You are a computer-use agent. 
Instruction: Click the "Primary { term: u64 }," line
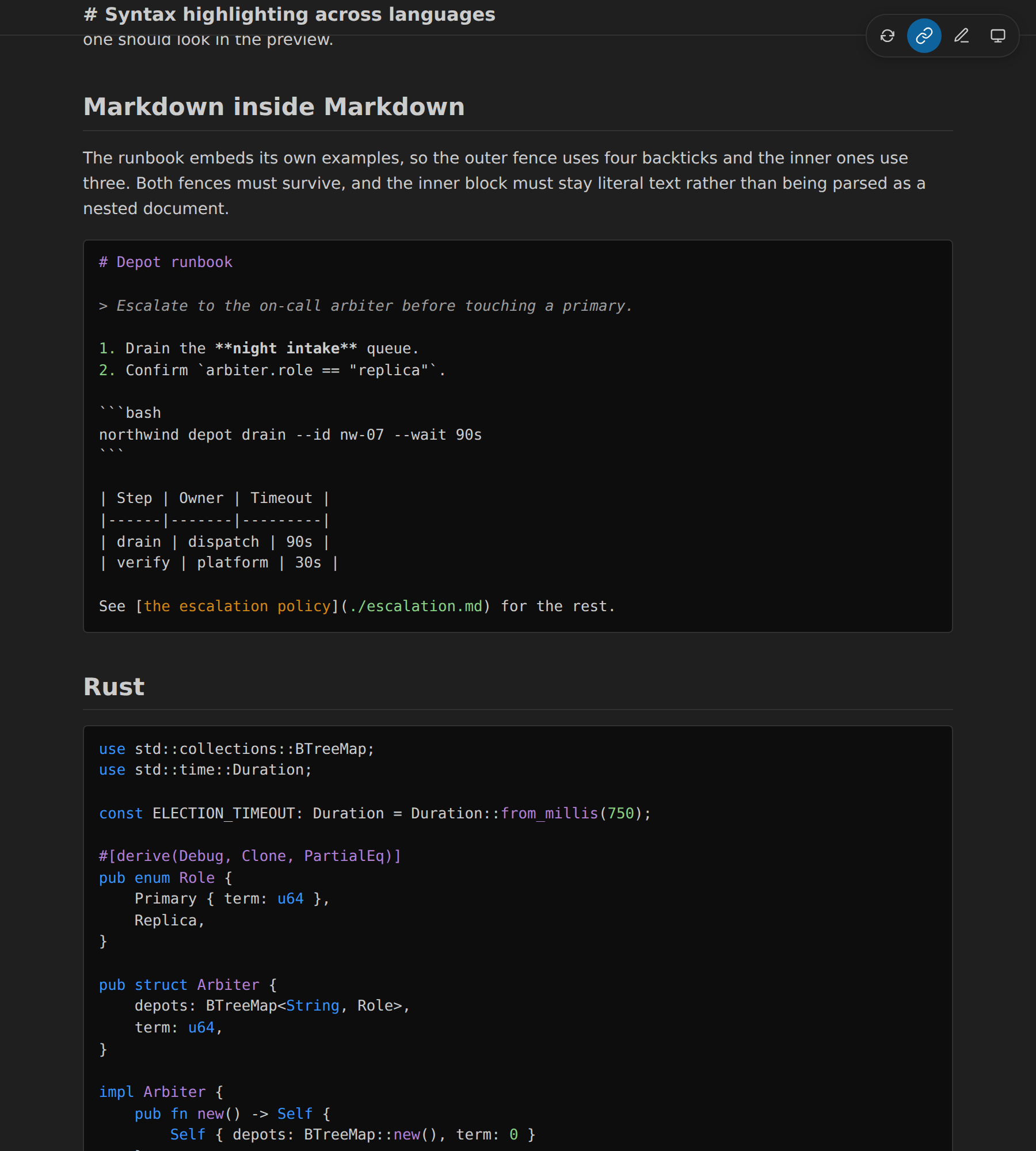click(233, 898)
